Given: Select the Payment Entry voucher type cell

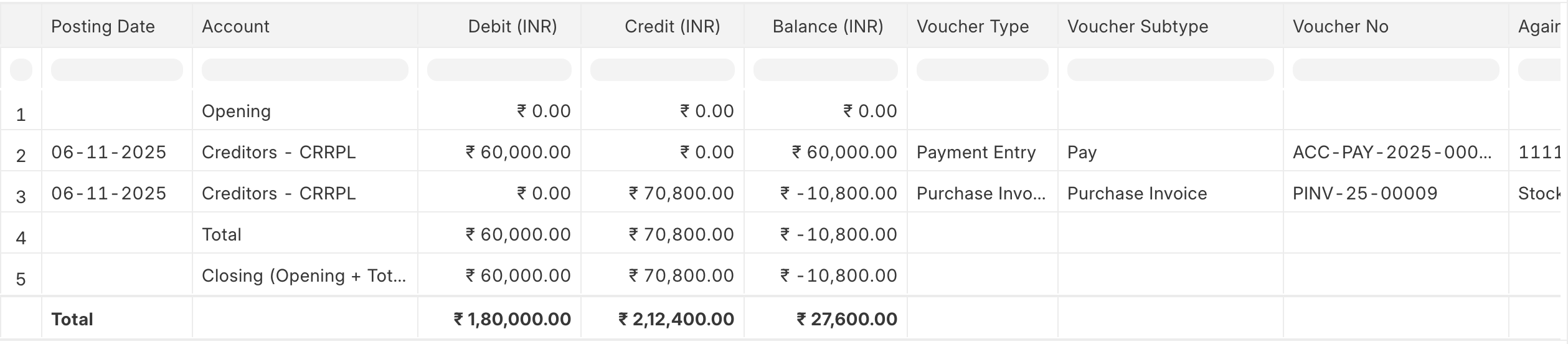Looking at the screenshot, I should tap(976, 152).
